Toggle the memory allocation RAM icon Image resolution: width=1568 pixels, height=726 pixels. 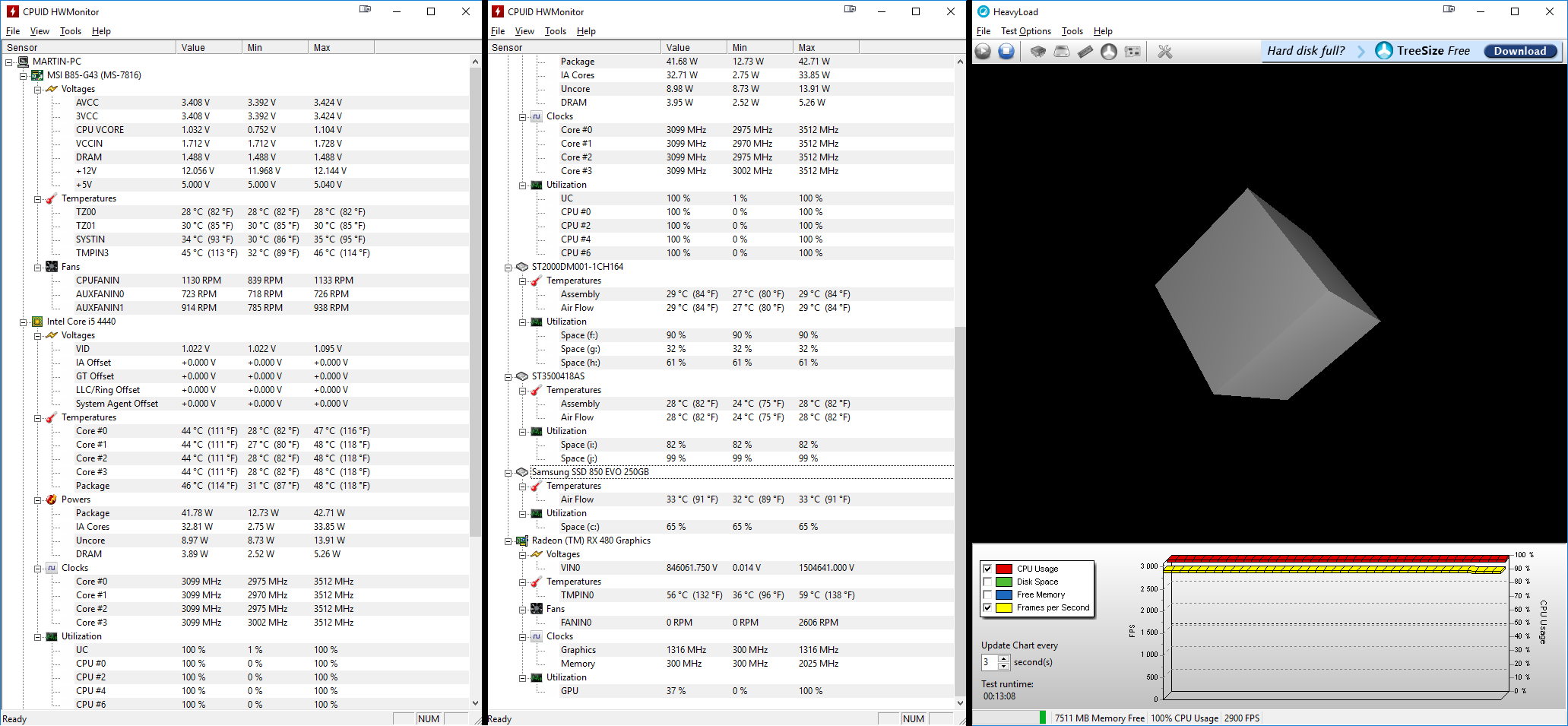coord(1085,52)
